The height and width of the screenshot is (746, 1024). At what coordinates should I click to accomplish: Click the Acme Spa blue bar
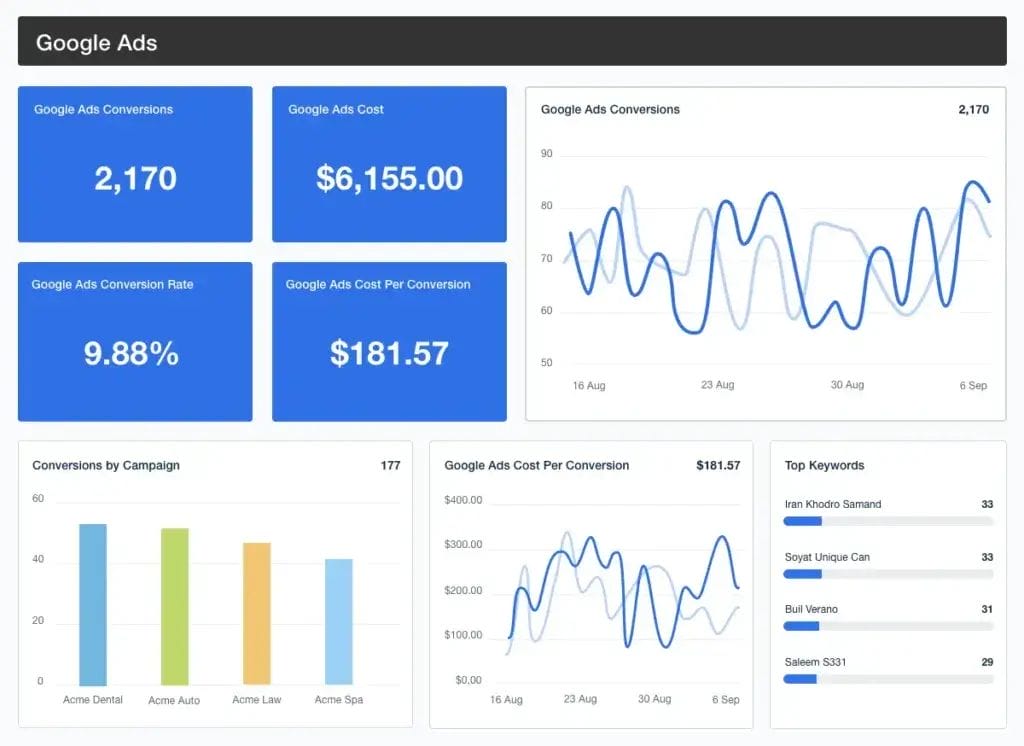click(x=338, y=620)
